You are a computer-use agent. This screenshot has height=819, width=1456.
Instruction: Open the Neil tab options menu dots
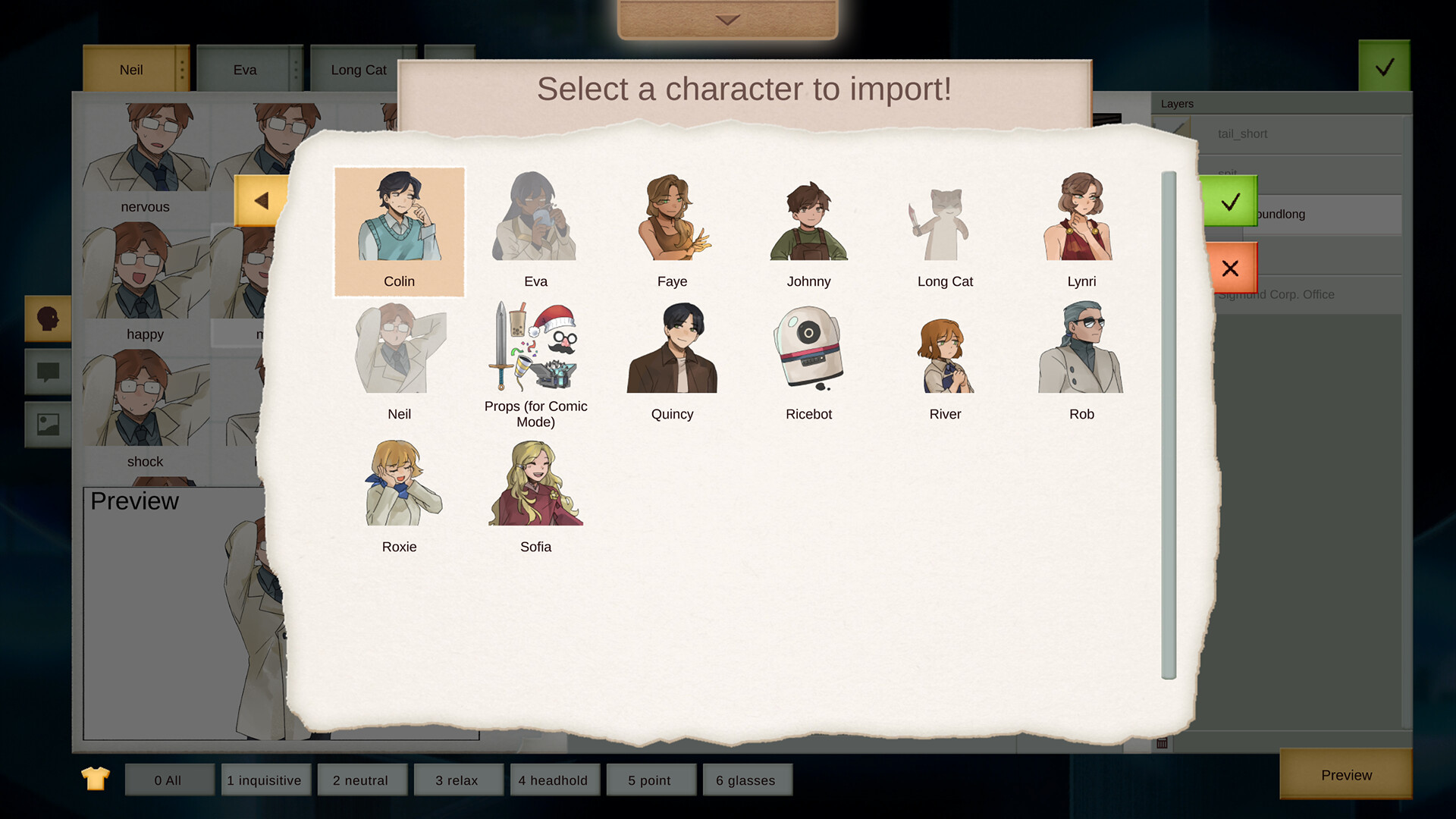[x=182, y=69]
